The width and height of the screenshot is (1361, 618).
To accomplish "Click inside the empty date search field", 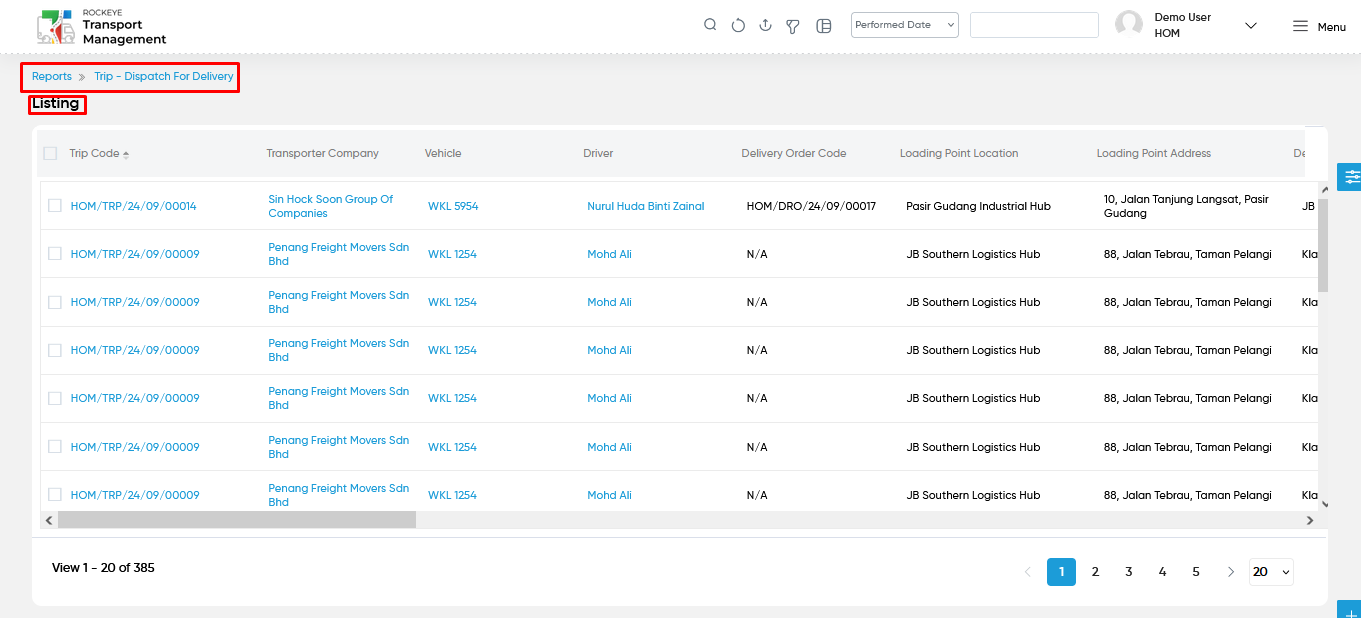I will point(1034,25).
